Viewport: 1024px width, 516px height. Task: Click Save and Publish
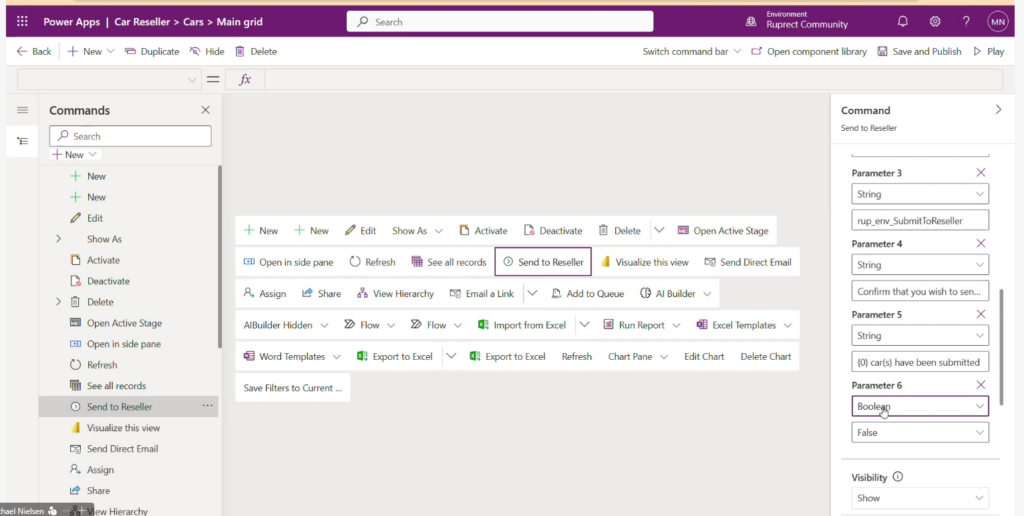coord(919,51)
